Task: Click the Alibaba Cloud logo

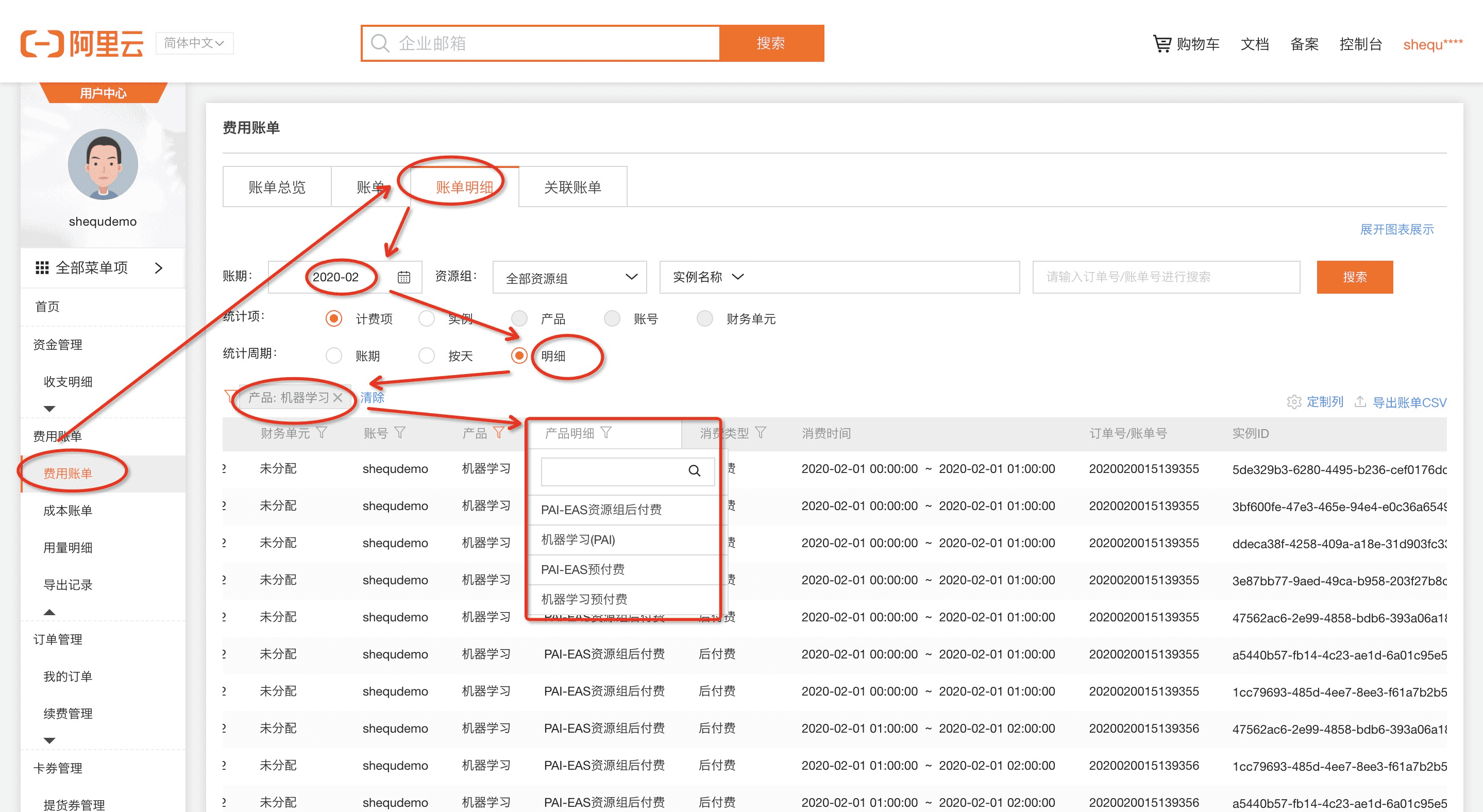Action: coord(82,44)
